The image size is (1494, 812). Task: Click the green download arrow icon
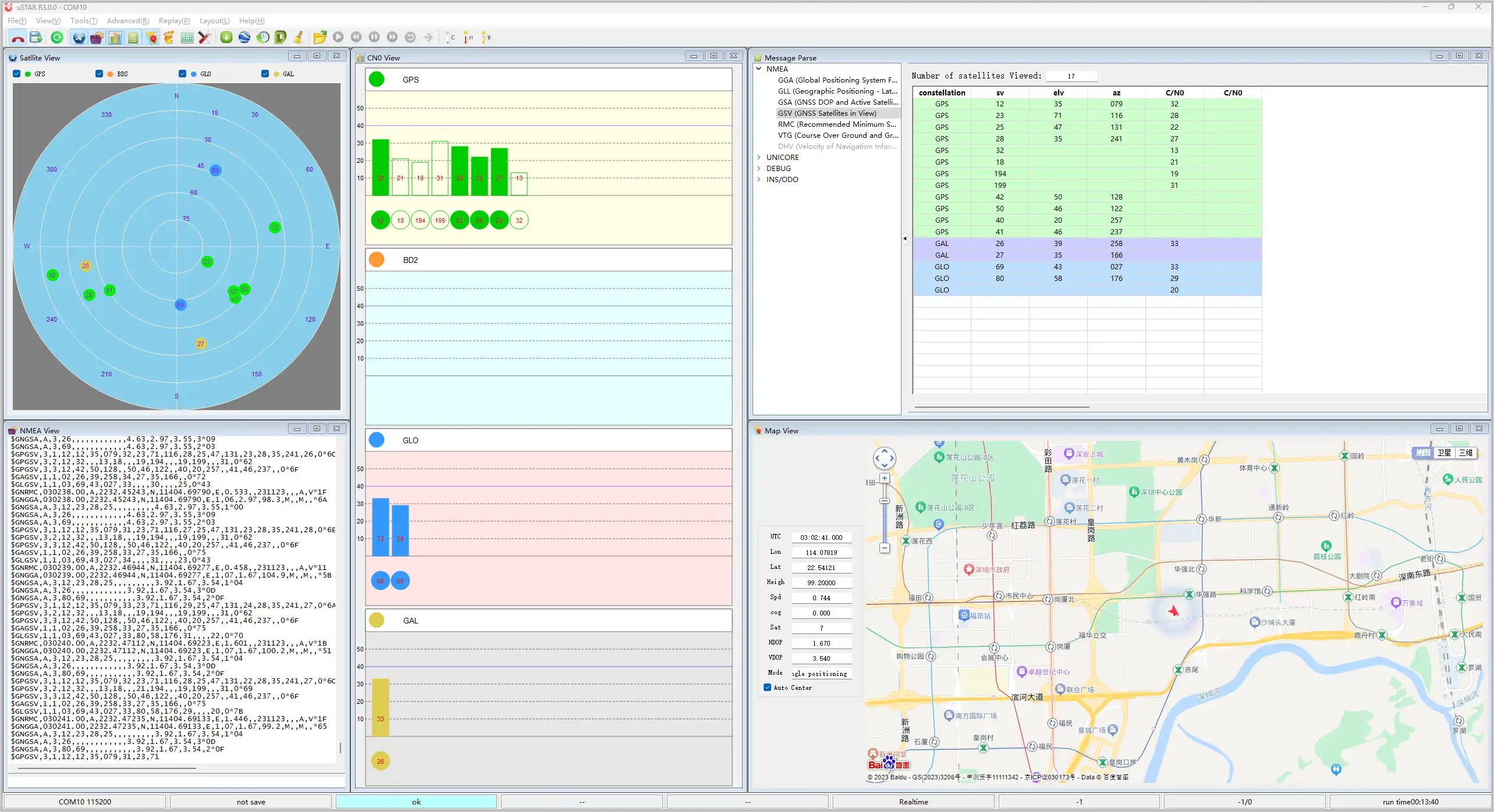pos(226,38)
